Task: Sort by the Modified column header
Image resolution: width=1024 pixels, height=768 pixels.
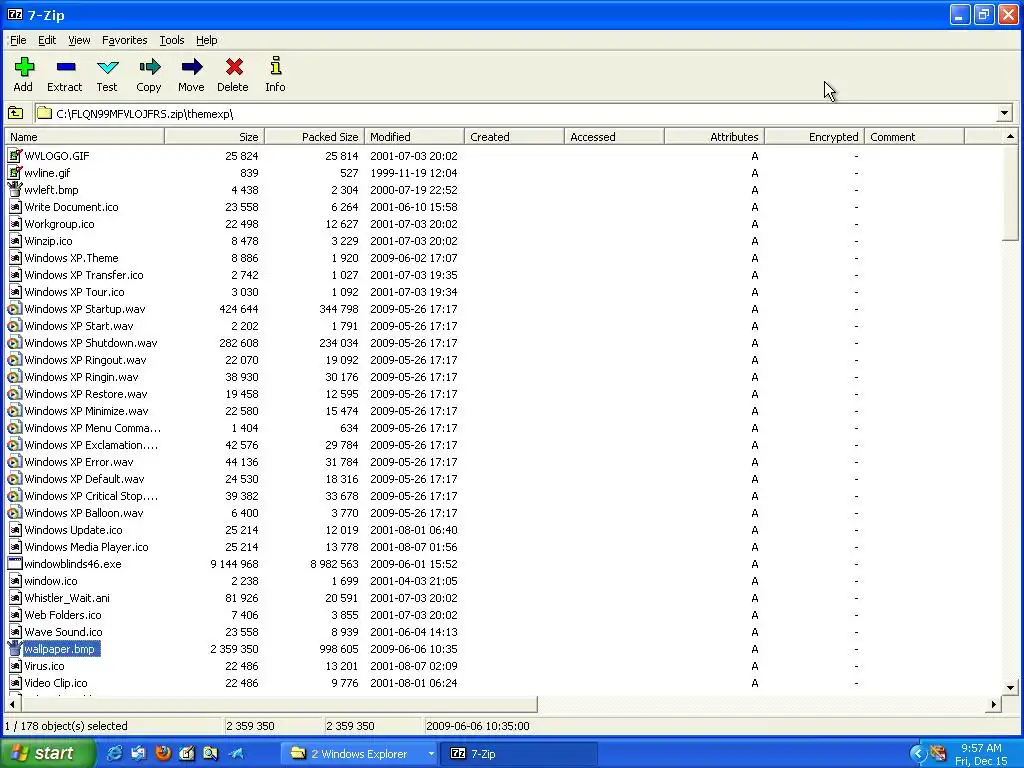Action: [x=414, y=136]
